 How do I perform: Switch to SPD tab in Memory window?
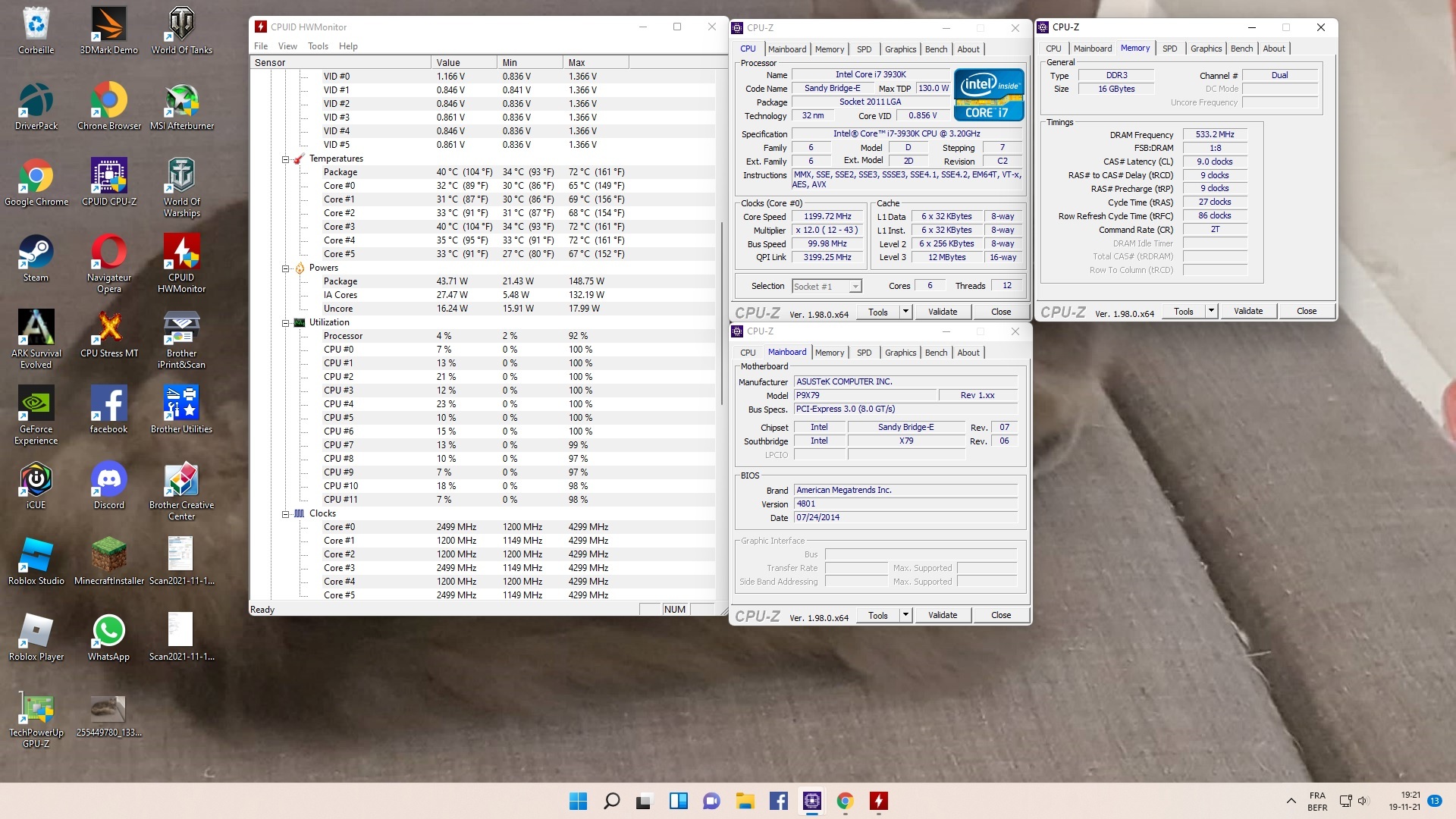(x=1169, y=49)
